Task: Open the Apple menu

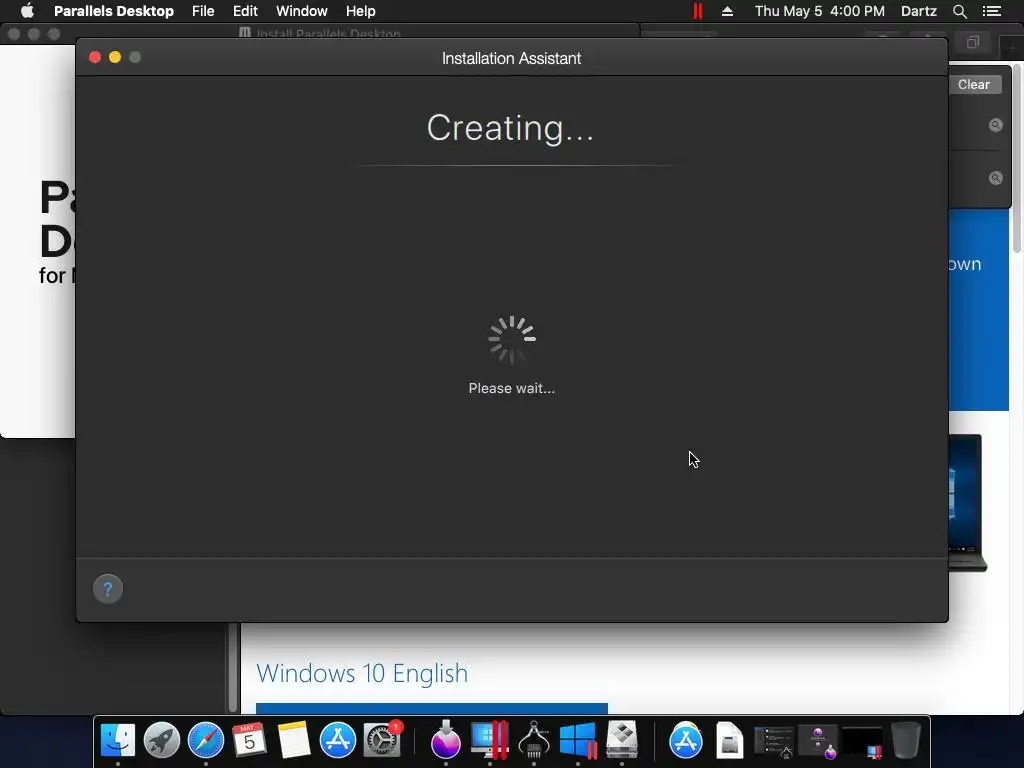Action: pyautogui.click(x=27, y=10)
